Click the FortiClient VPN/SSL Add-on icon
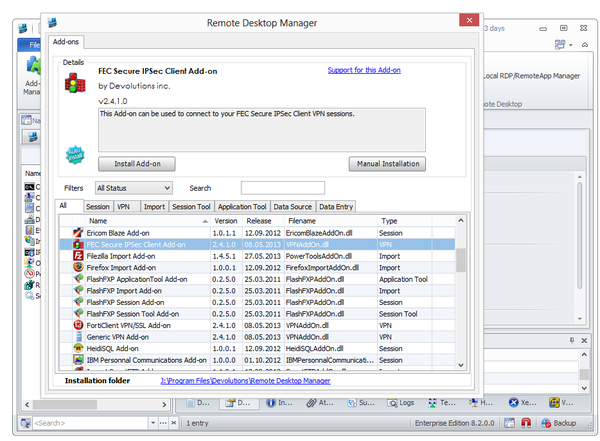The height and width of the screenshot is (441, 600). (x=78, y=325)
